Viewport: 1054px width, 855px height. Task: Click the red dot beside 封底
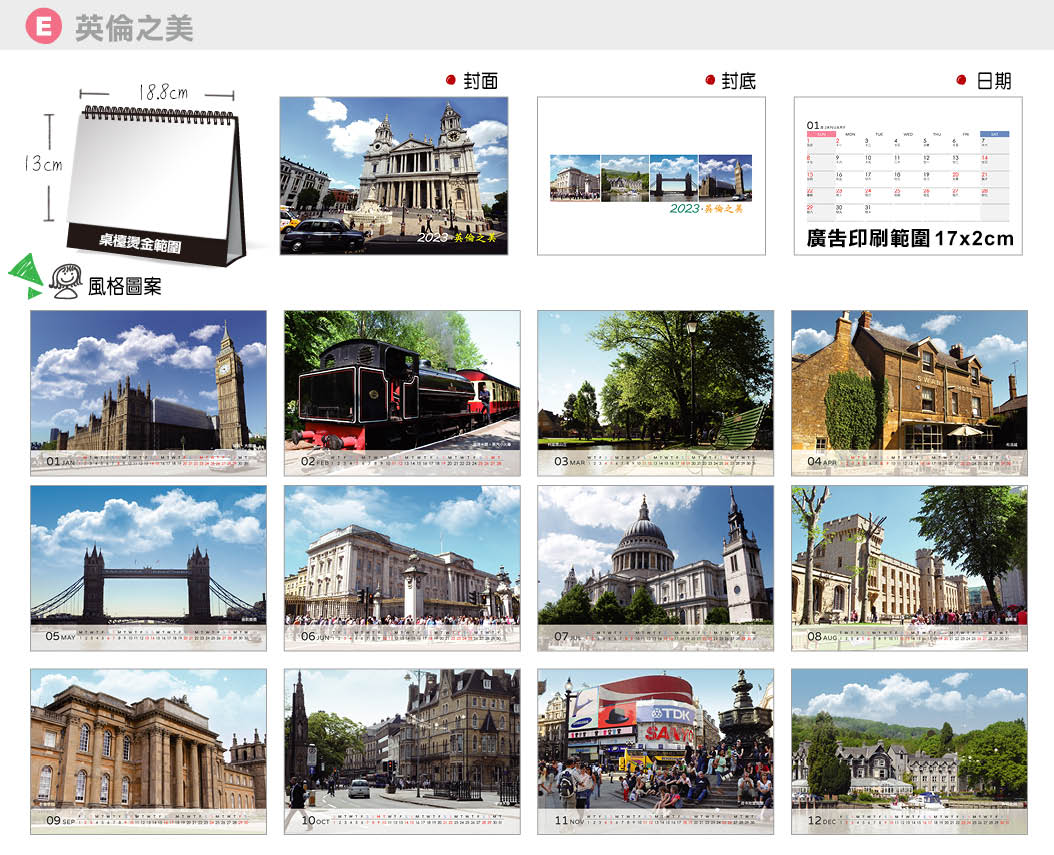point(710,80)
